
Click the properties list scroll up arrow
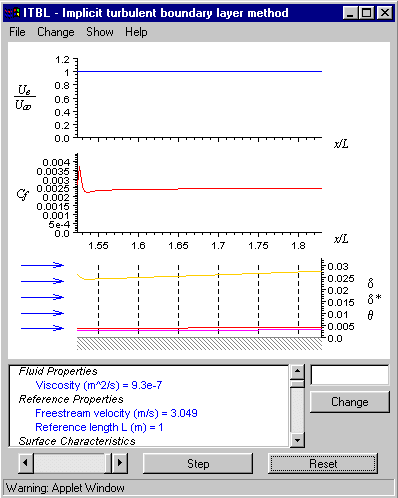(297, 372)
